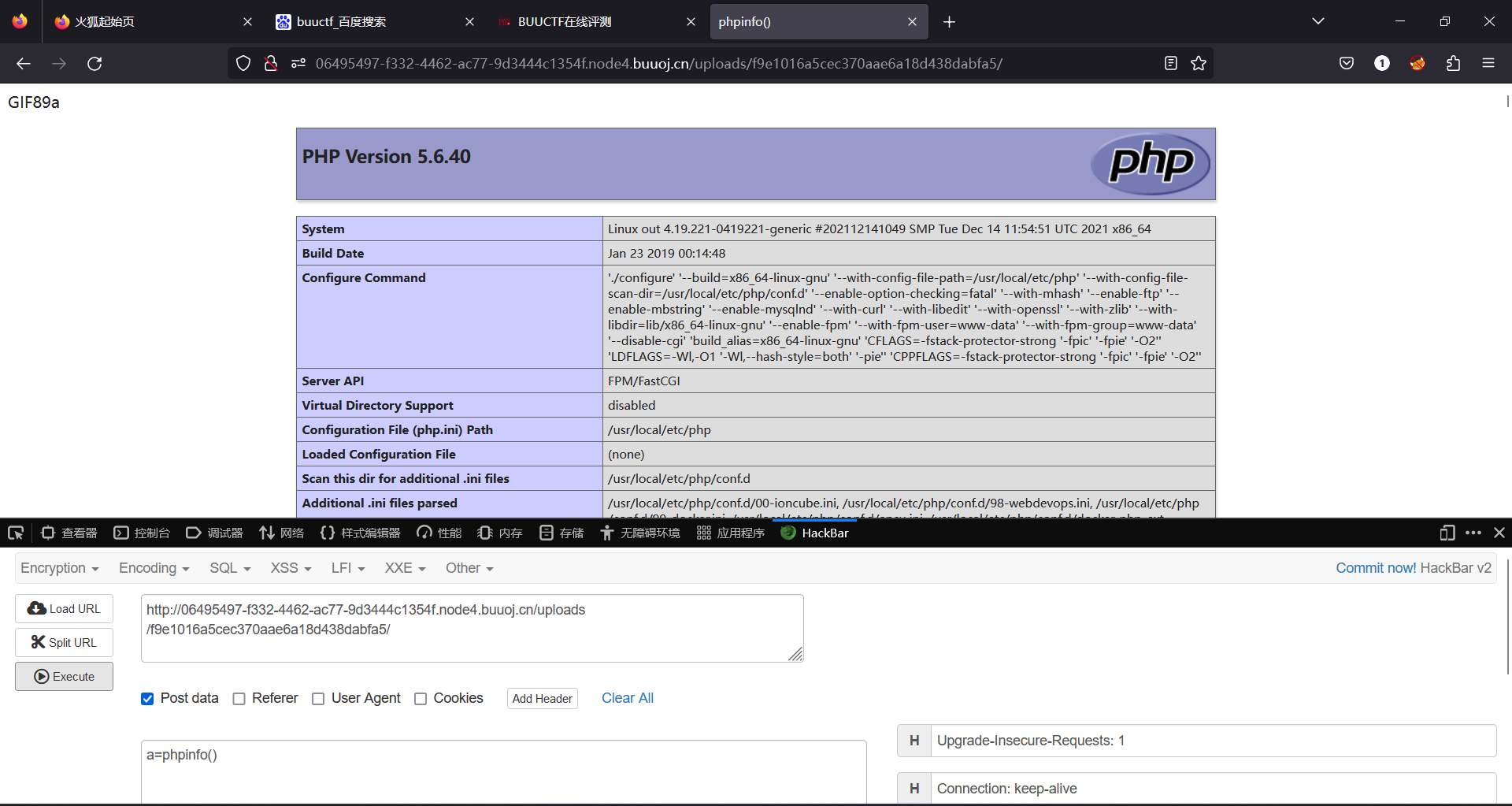The image size is (1512, 806).
Task: Open new browser tab with plus
Action: click(949, 22)
